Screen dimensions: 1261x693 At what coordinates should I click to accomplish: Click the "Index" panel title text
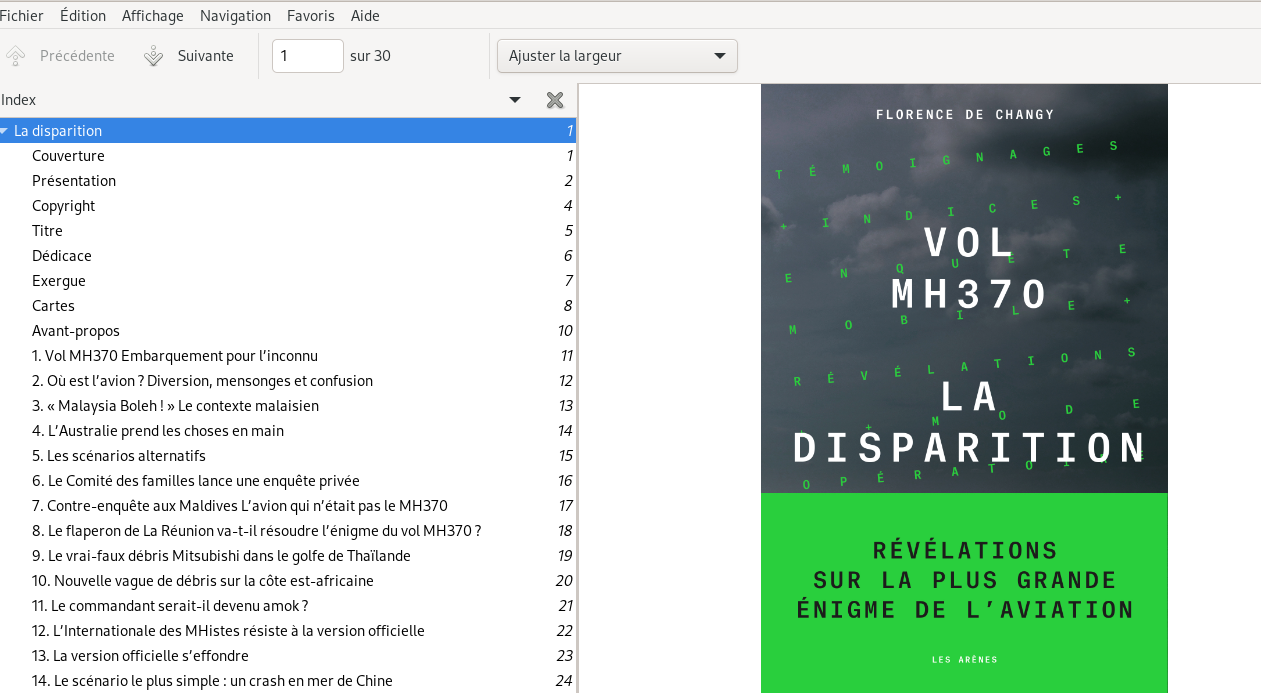click(x=19, y=100)
